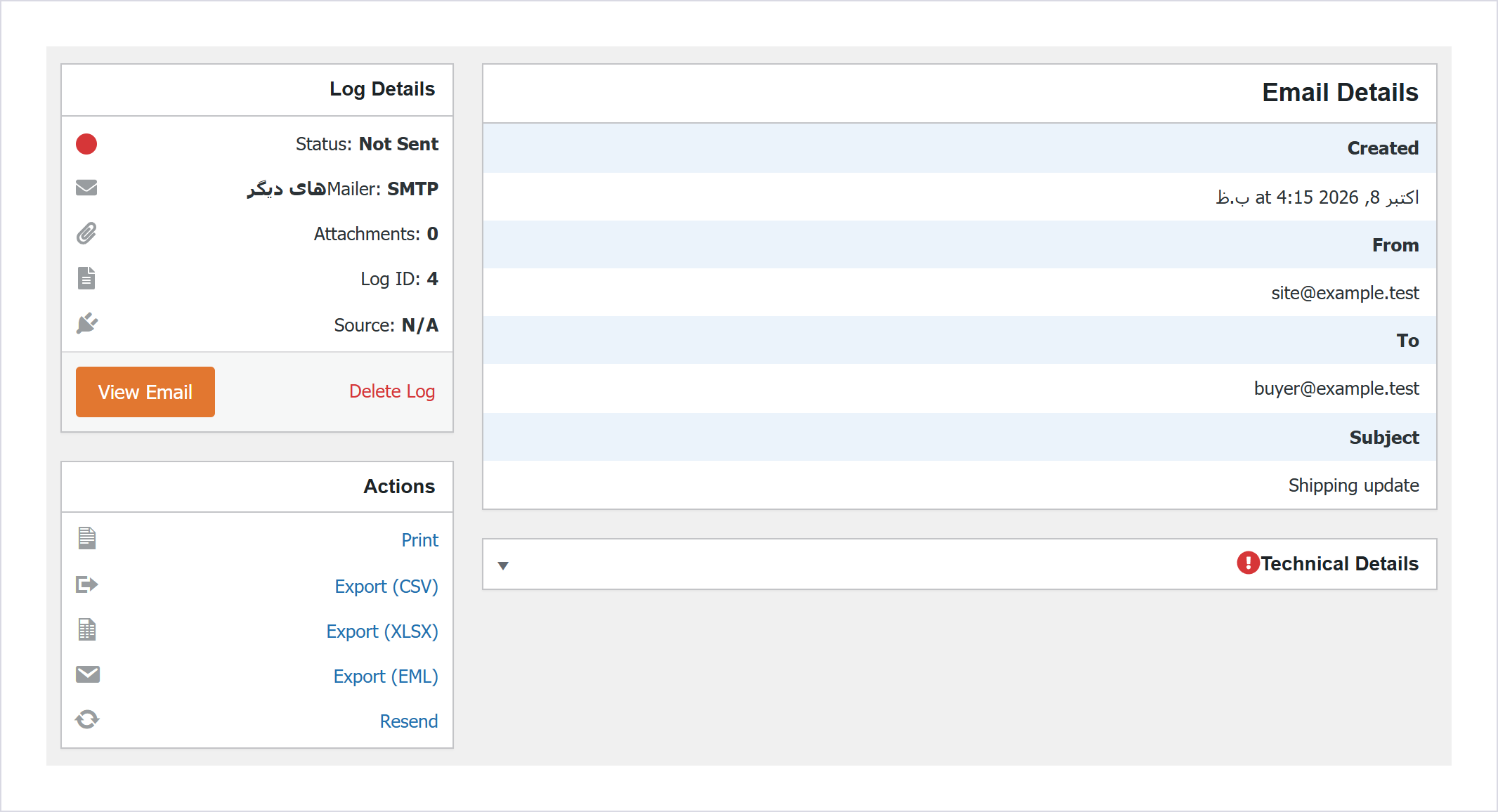1498x812 pixels.
Task: Click the red Not Sent status dot
Action: 86,144
